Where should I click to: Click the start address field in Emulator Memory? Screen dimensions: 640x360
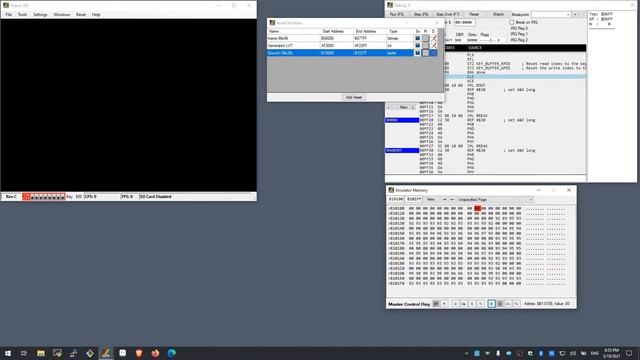point(396,200)
